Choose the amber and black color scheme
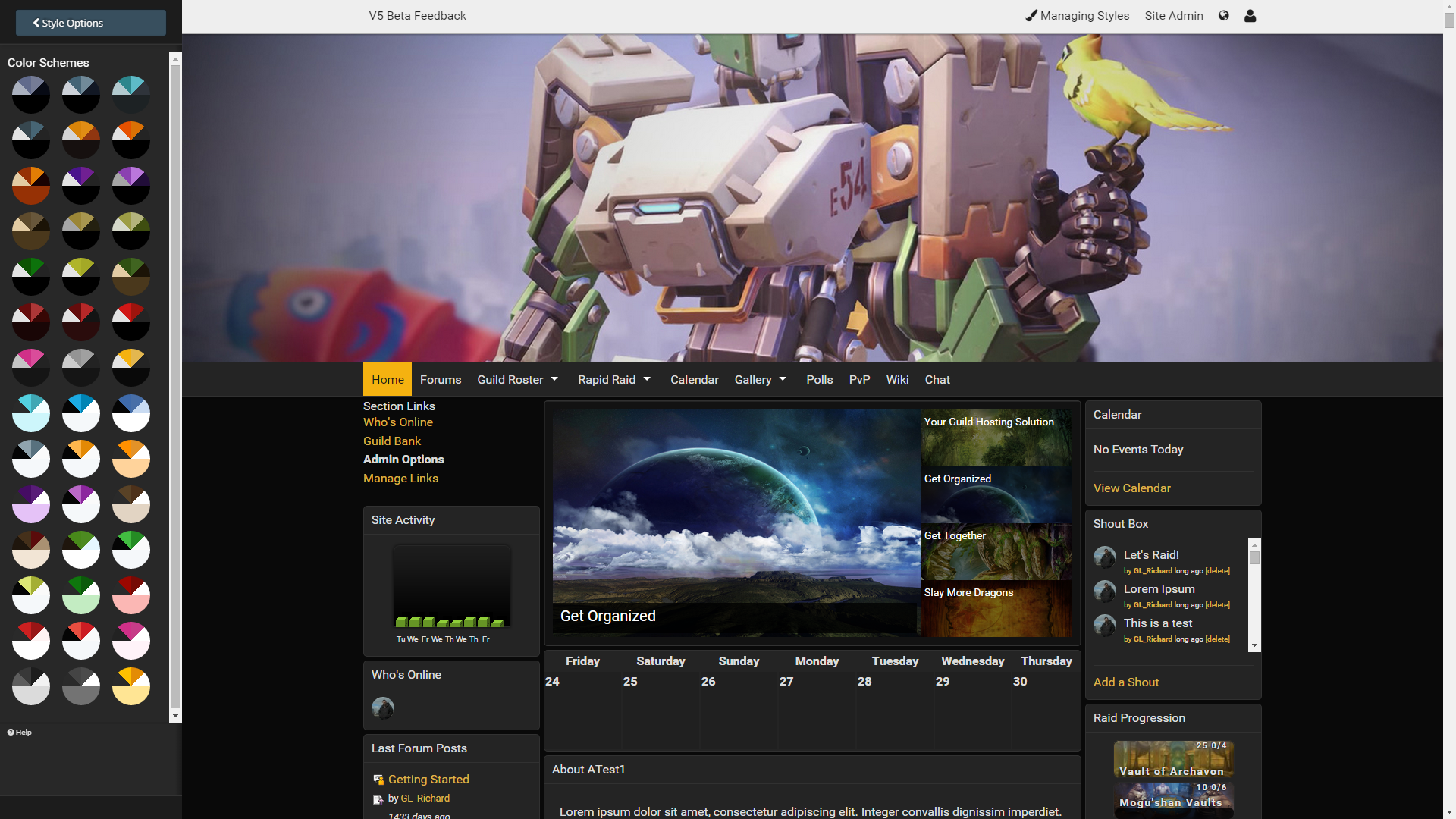 131,368
